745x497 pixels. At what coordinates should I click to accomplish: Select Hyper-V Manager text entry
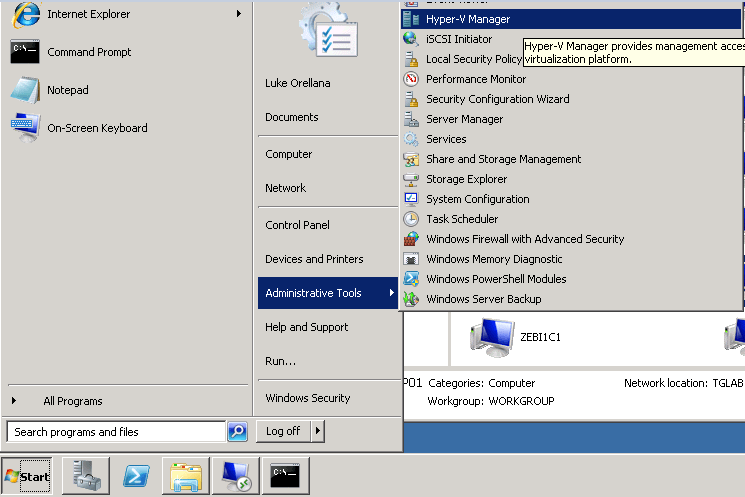coord(468,19)
